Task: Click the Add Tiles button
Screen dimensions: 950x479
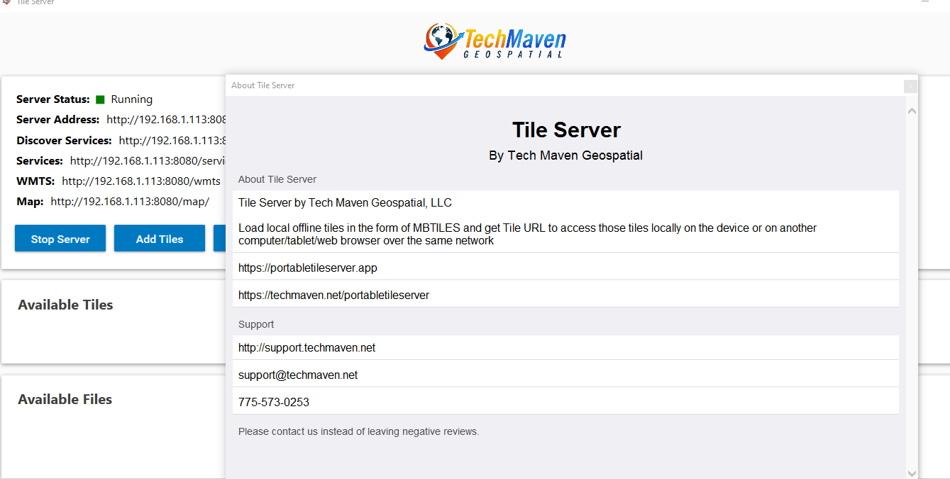Action: 159,239
